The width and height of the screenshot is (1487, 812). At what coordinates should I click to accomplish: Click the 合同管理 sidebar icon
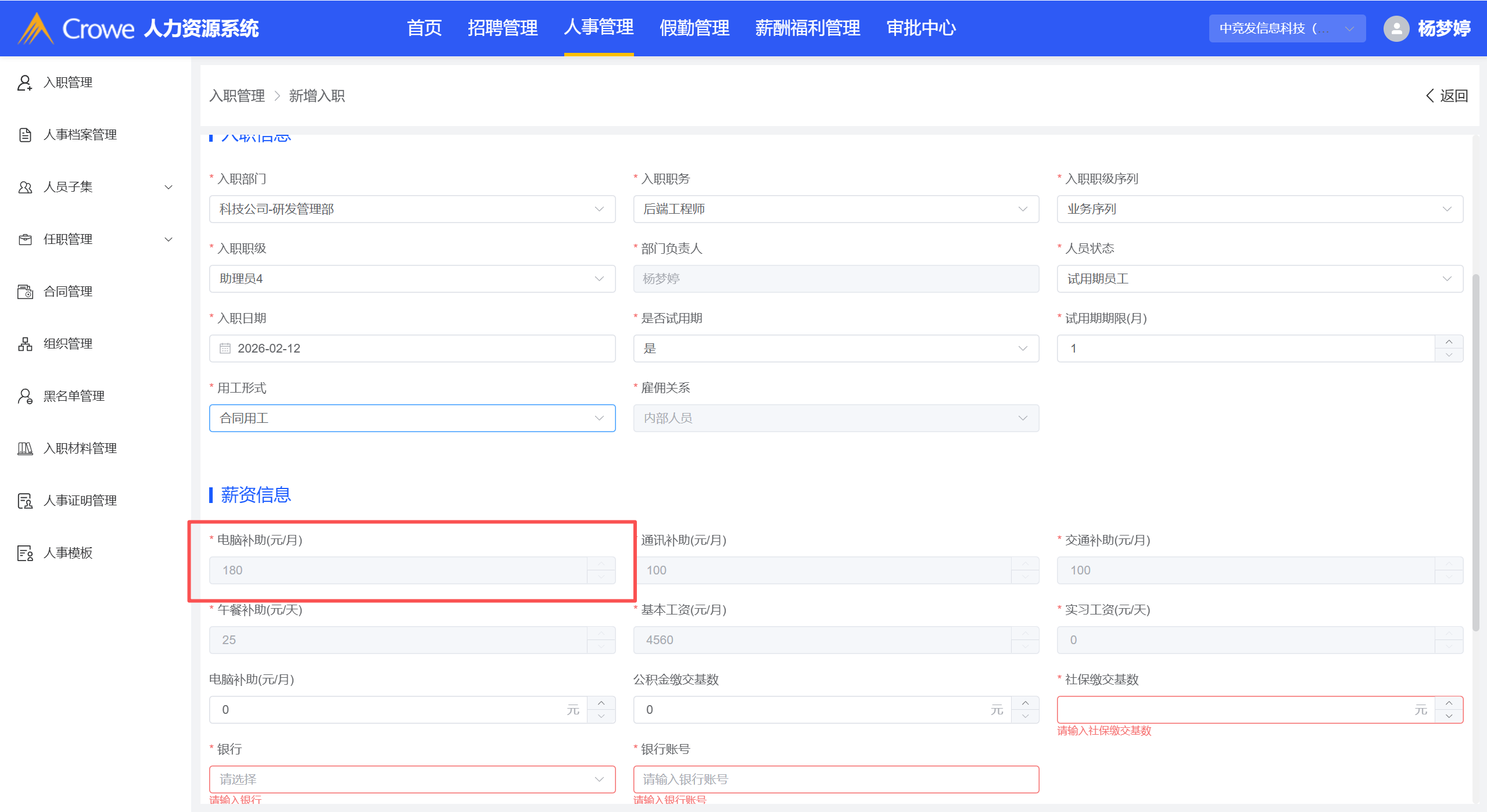pos(24,292)
